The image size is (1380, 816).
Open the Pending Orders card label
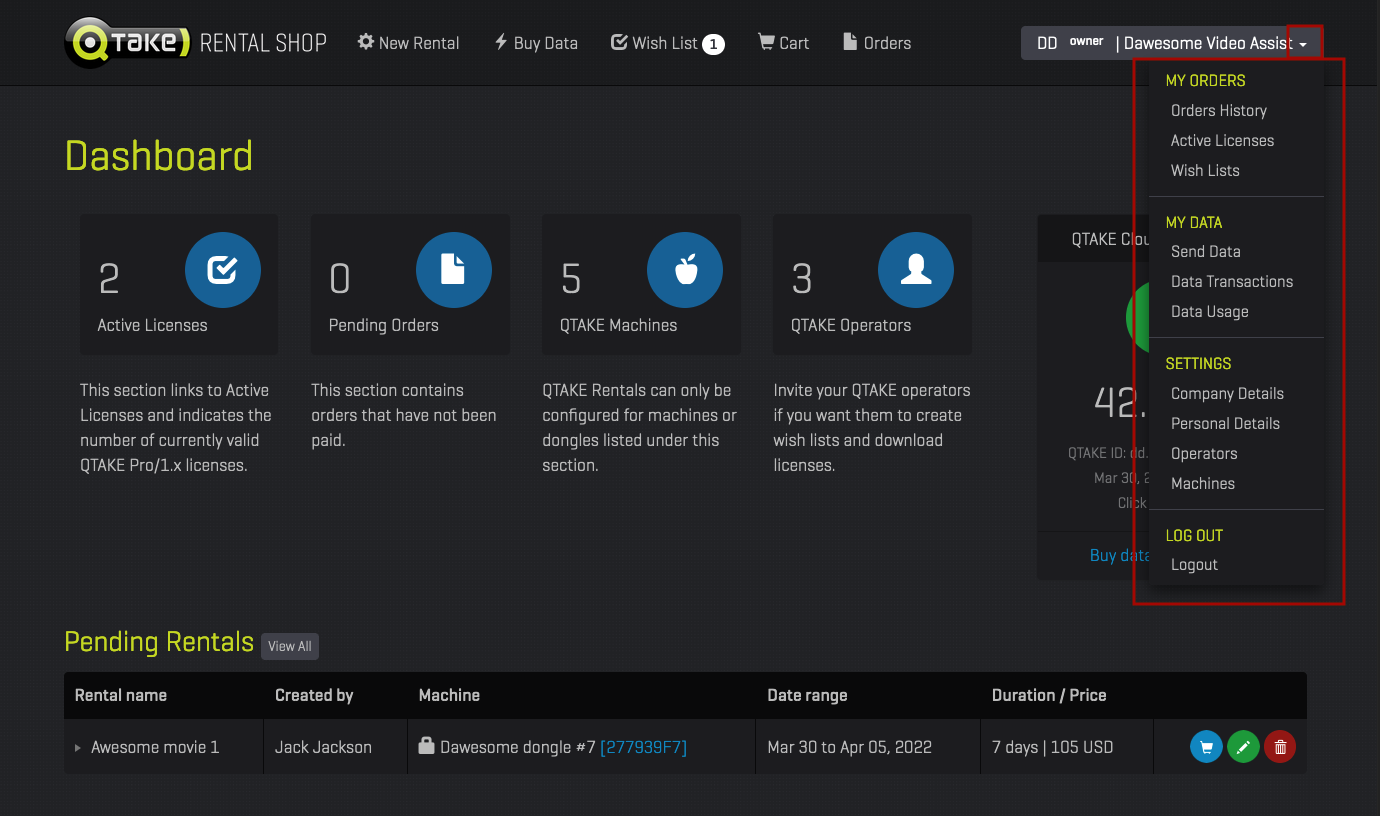click(383, 326)
